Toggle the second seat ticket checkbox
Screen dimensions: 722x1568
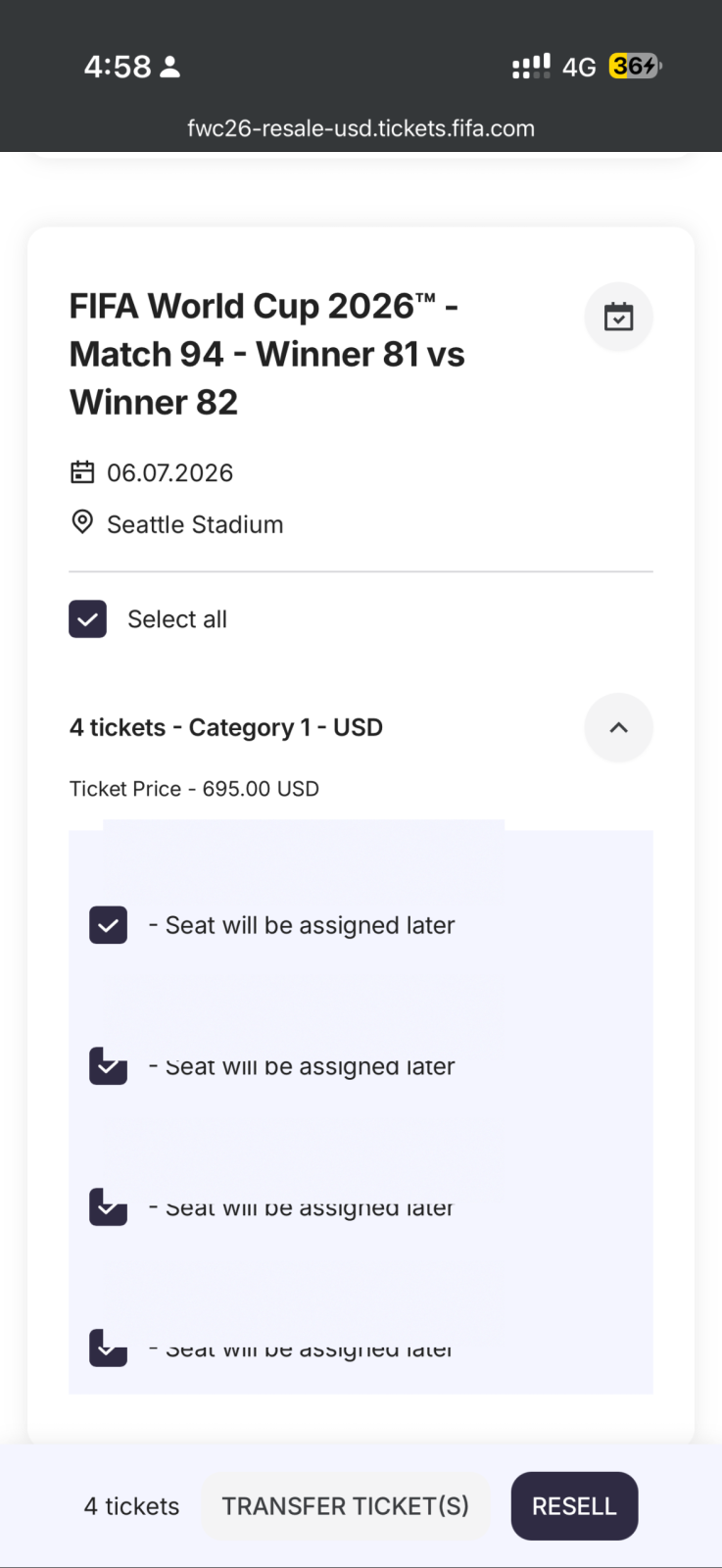[x=109, y=1066]
